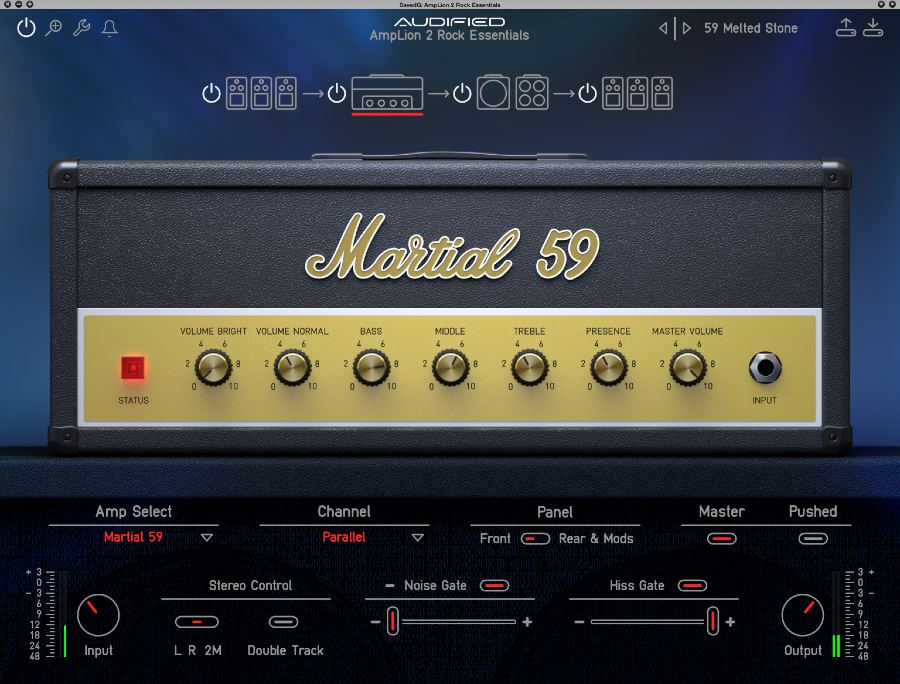Click the notifications bell icon
900x684 pixels.
coord(110,28)
